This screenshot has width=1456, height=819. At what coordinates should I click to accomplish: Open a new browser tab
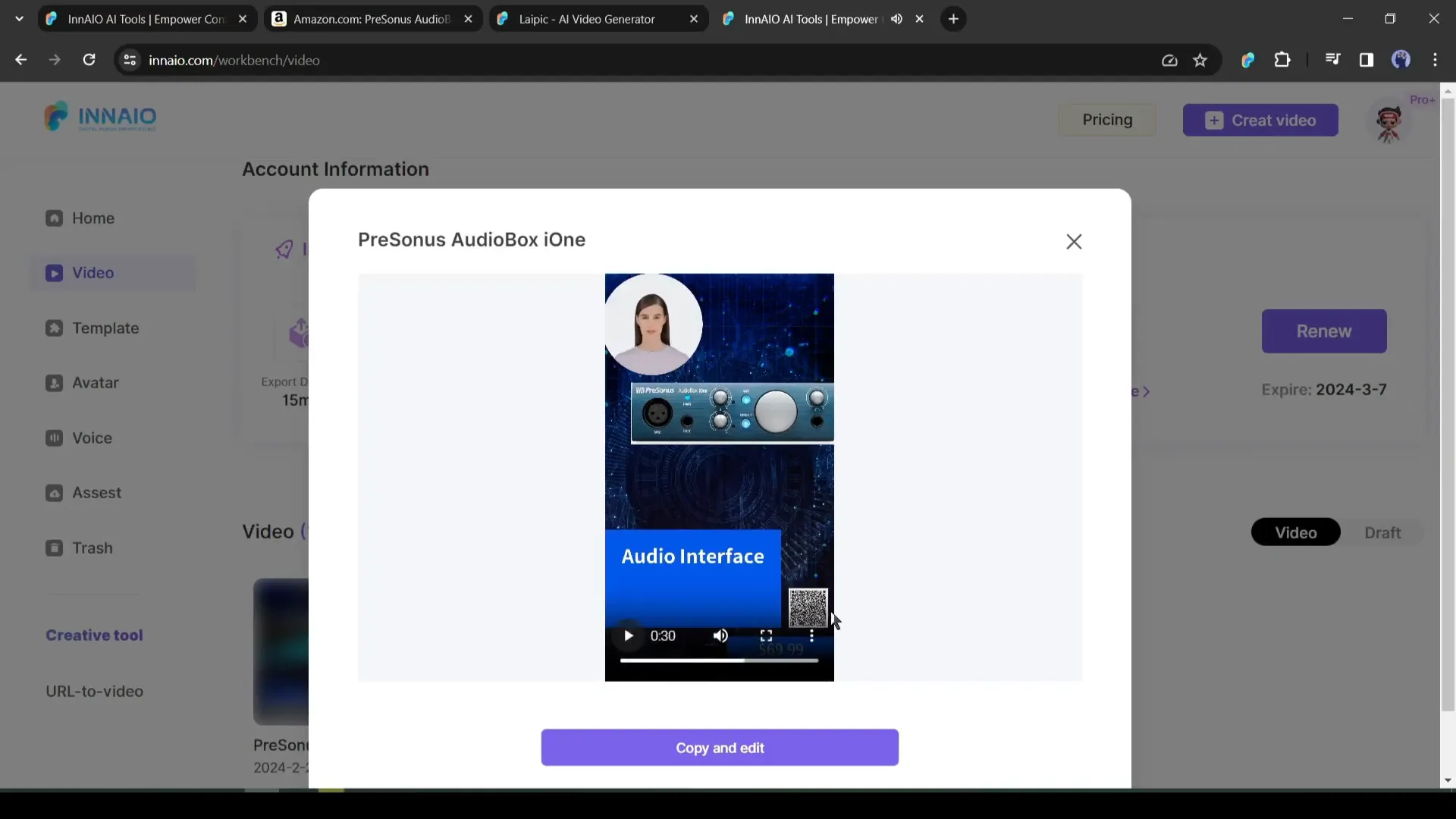(953, 19)
